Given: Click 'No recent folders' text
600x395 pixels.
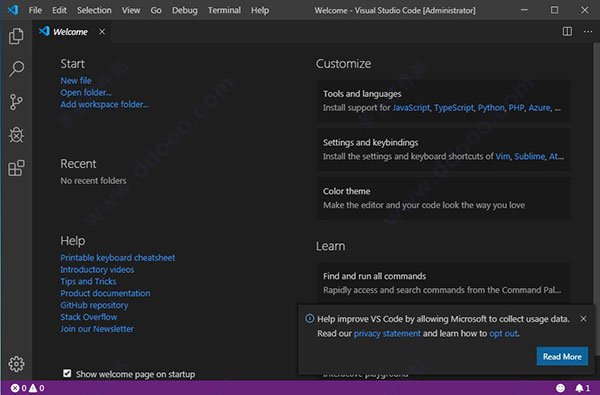Looking at the screenshot, I should pos(93,181).
